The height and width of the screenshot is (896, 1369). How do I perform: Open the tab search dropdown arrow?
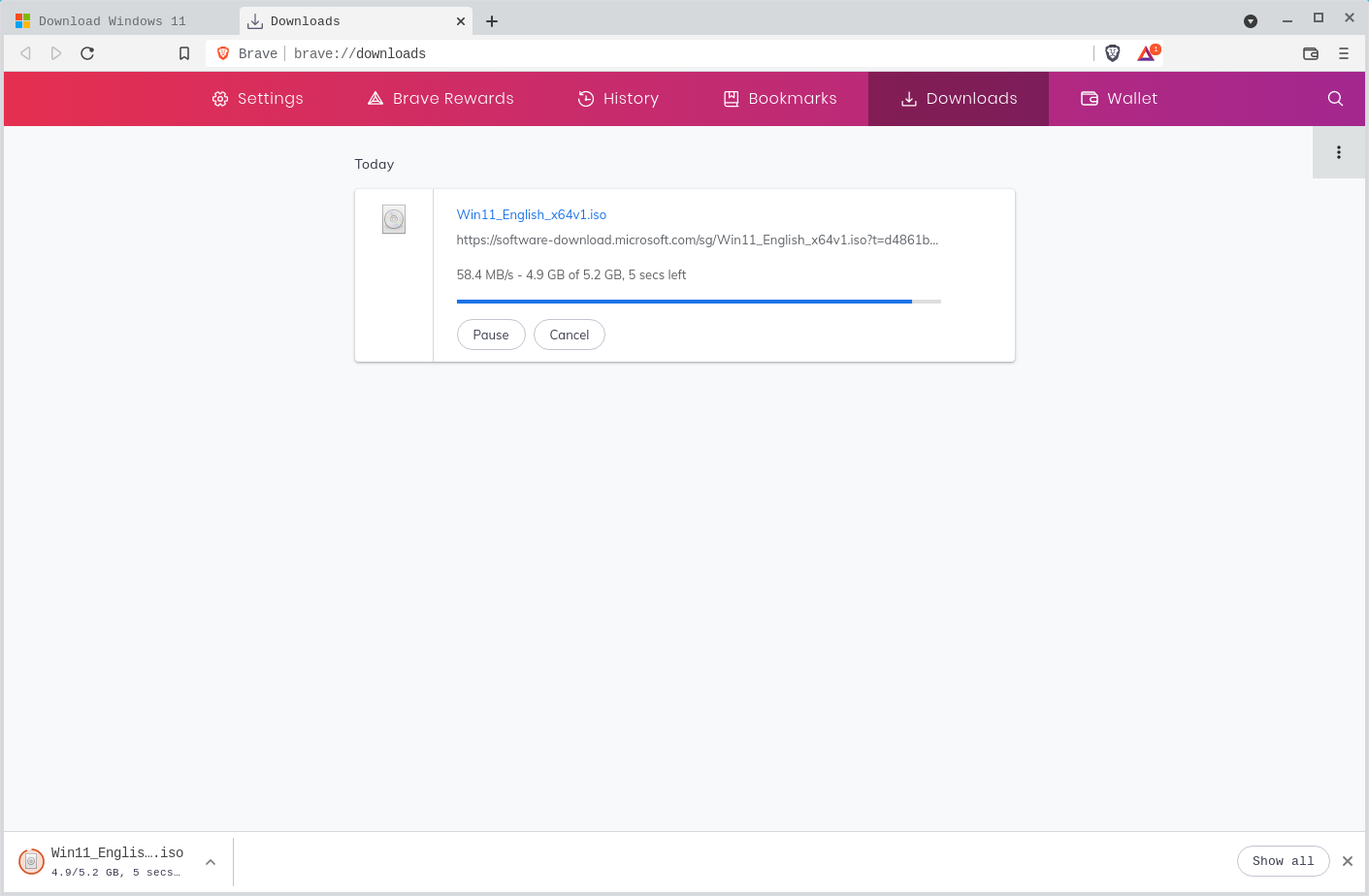pos(1251,21)
